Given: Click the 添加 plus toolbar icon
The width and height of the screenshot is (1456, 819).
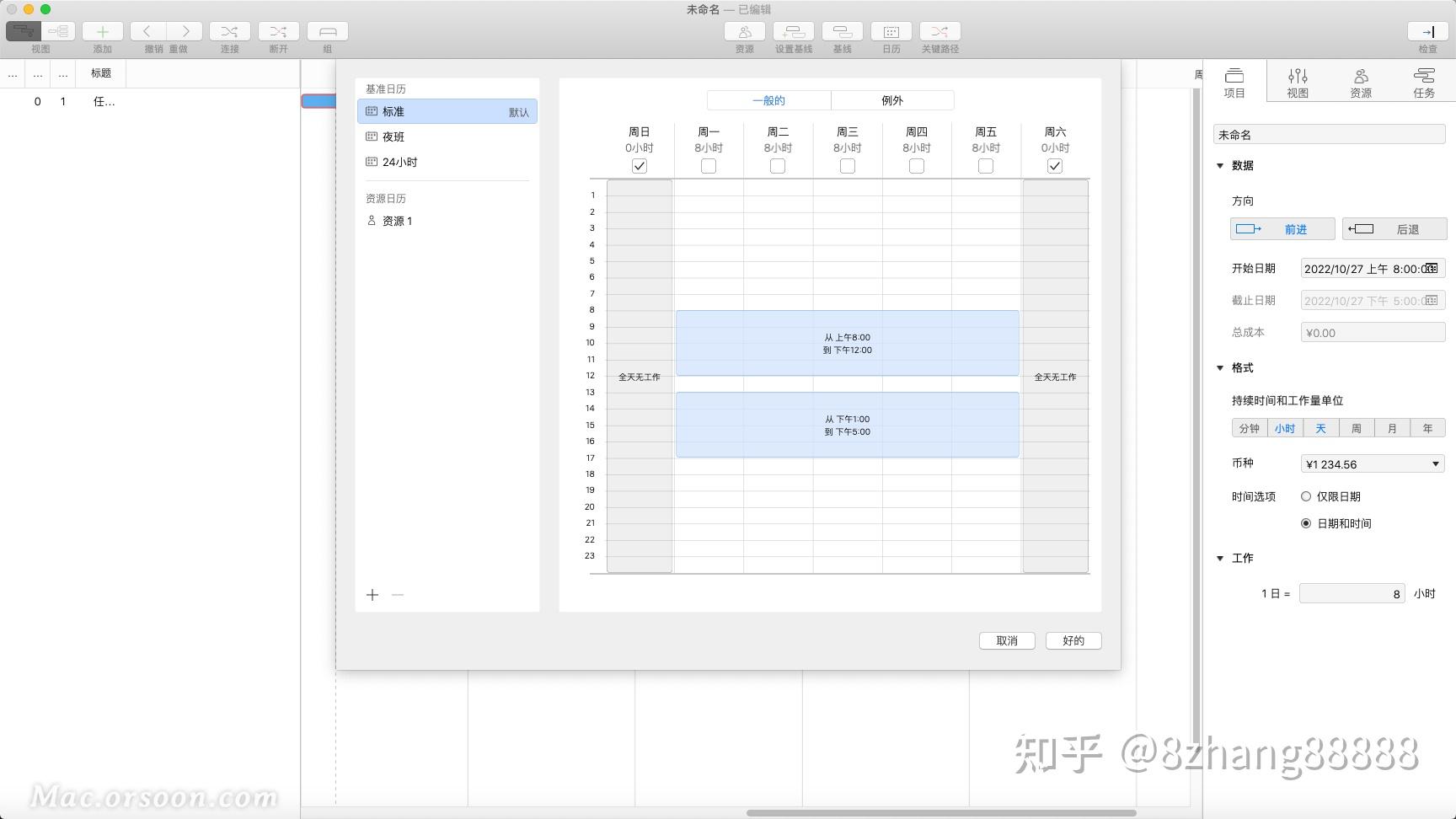Looking at the screenshot, I should 103,31.
